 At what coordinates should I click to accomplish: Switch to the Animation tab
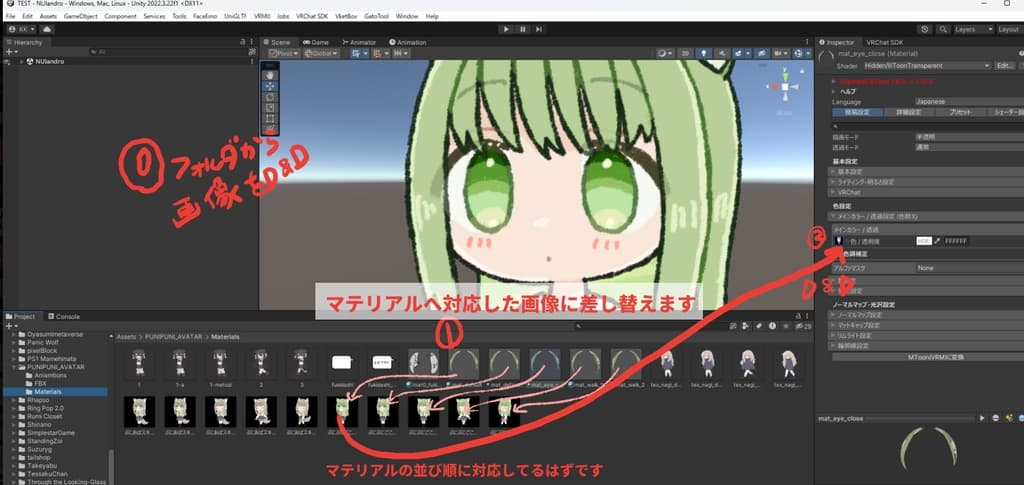407,42
